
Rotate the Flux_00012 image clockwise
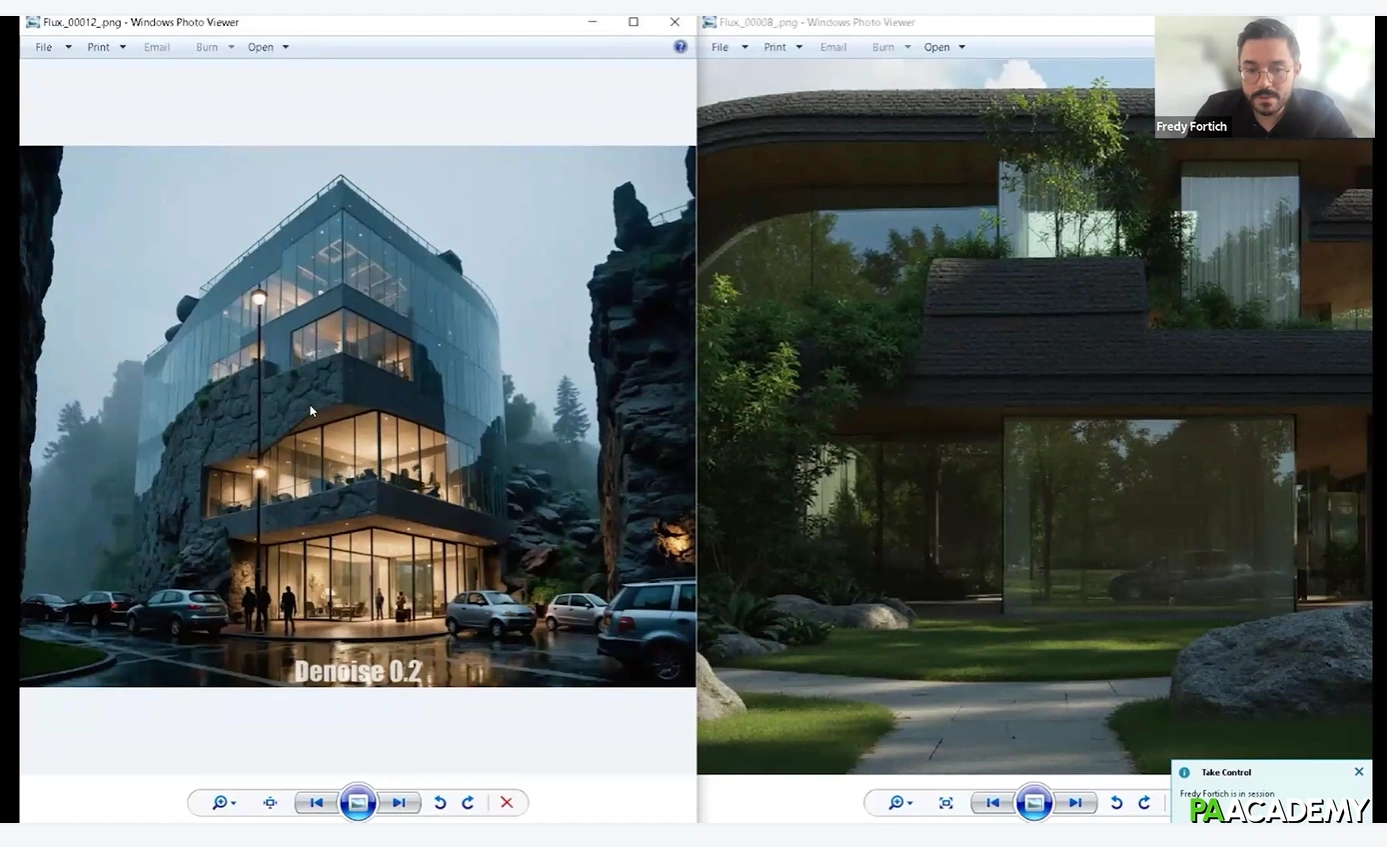(x=468, y=802)
